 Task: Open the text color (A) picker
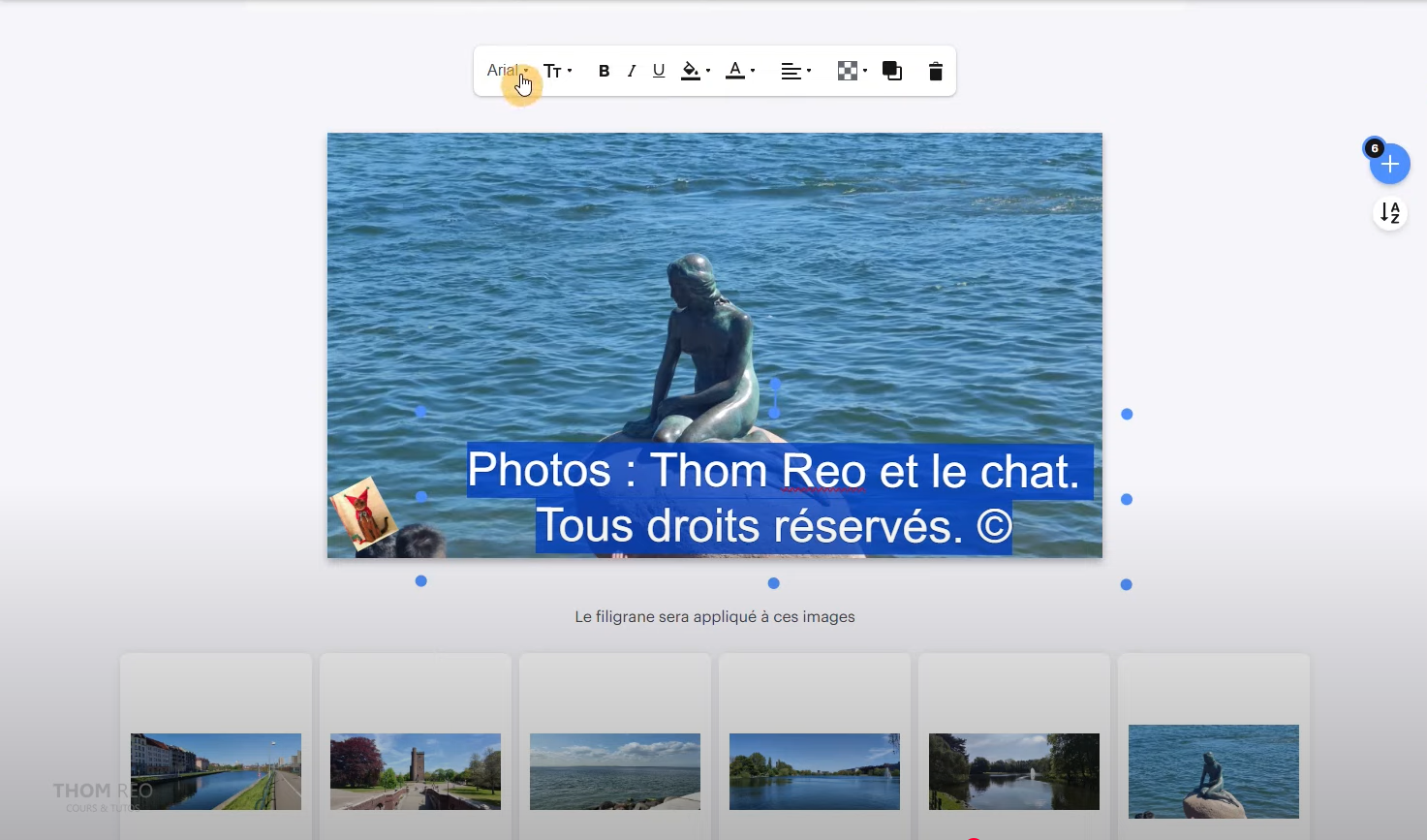pos(740,71)
